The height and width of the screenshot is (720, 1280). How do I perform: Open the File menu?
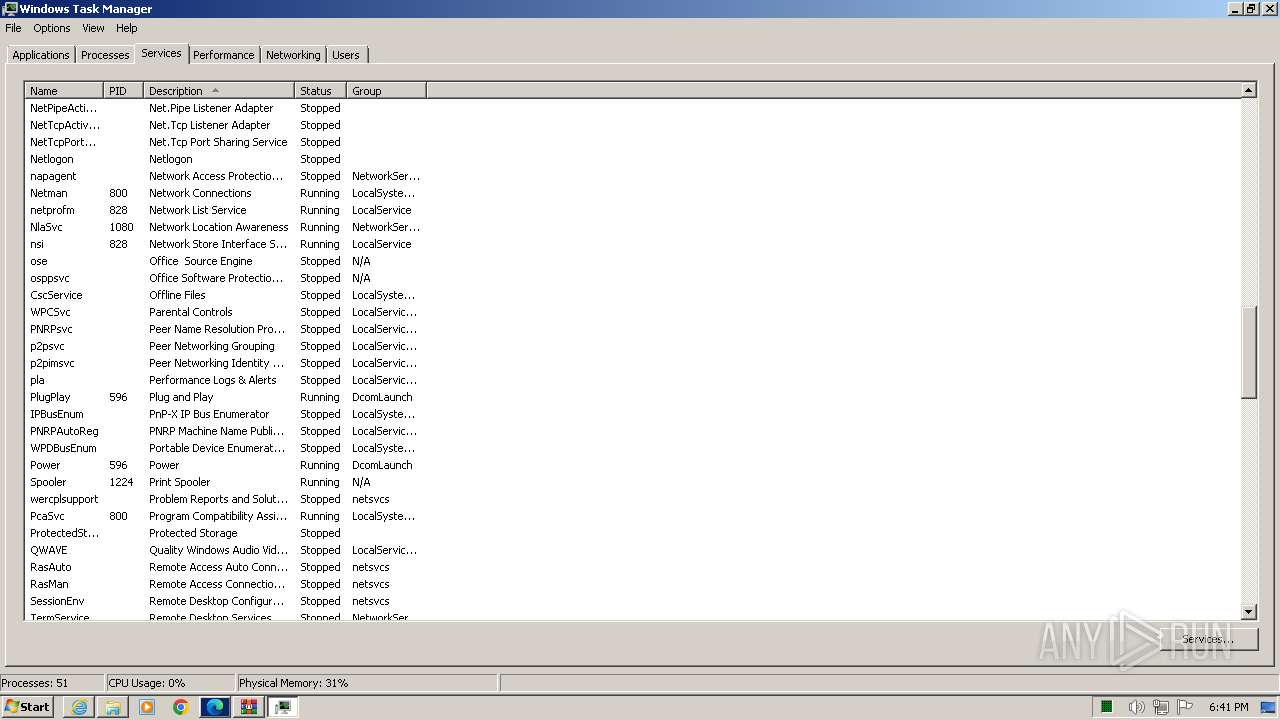tap(13, 28)
